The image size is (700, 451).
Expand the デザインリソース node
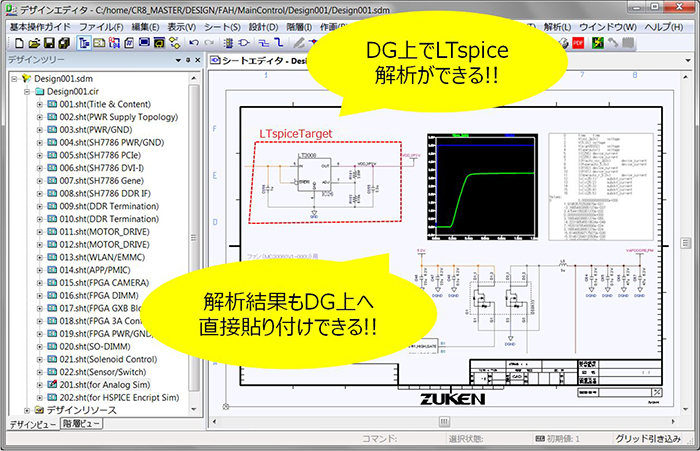pos(27,410)
